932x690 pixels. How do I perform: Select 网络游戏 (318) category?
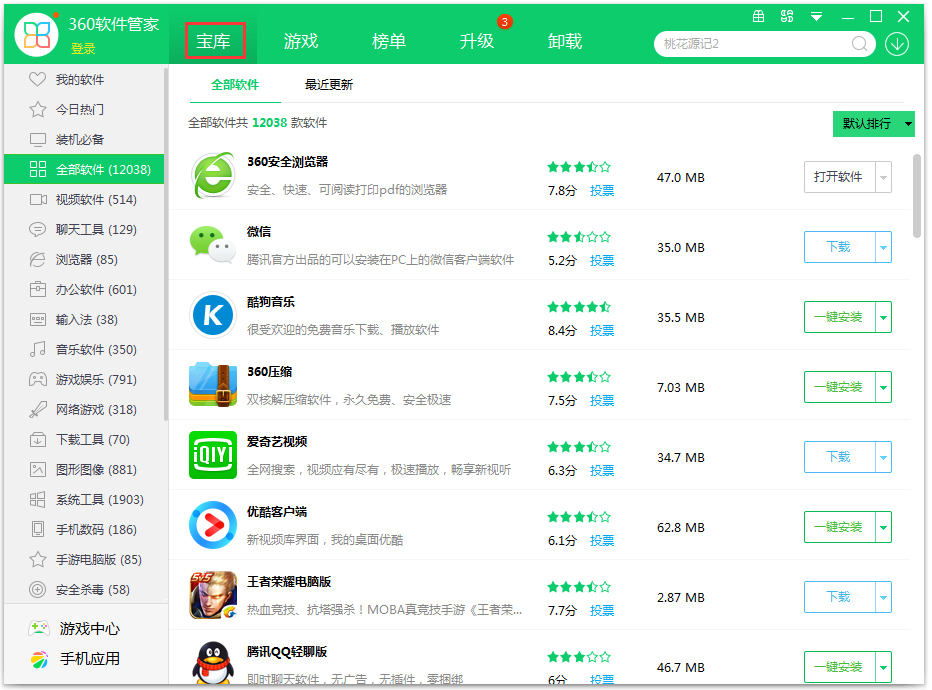(x=84, y=409)
